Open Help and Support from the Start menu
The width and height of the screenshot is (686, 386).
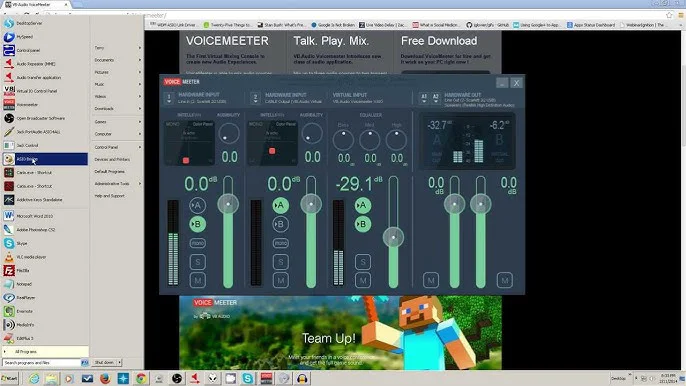[117, 196]
